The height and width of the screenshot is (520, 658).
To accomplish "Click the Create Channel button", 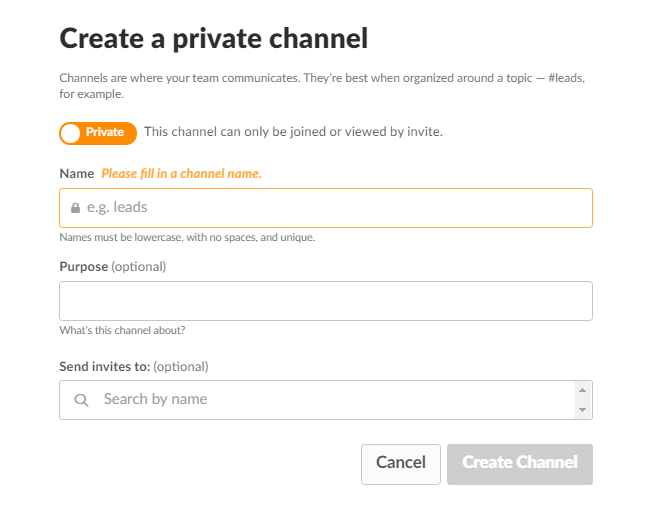I will pos(520,463).
